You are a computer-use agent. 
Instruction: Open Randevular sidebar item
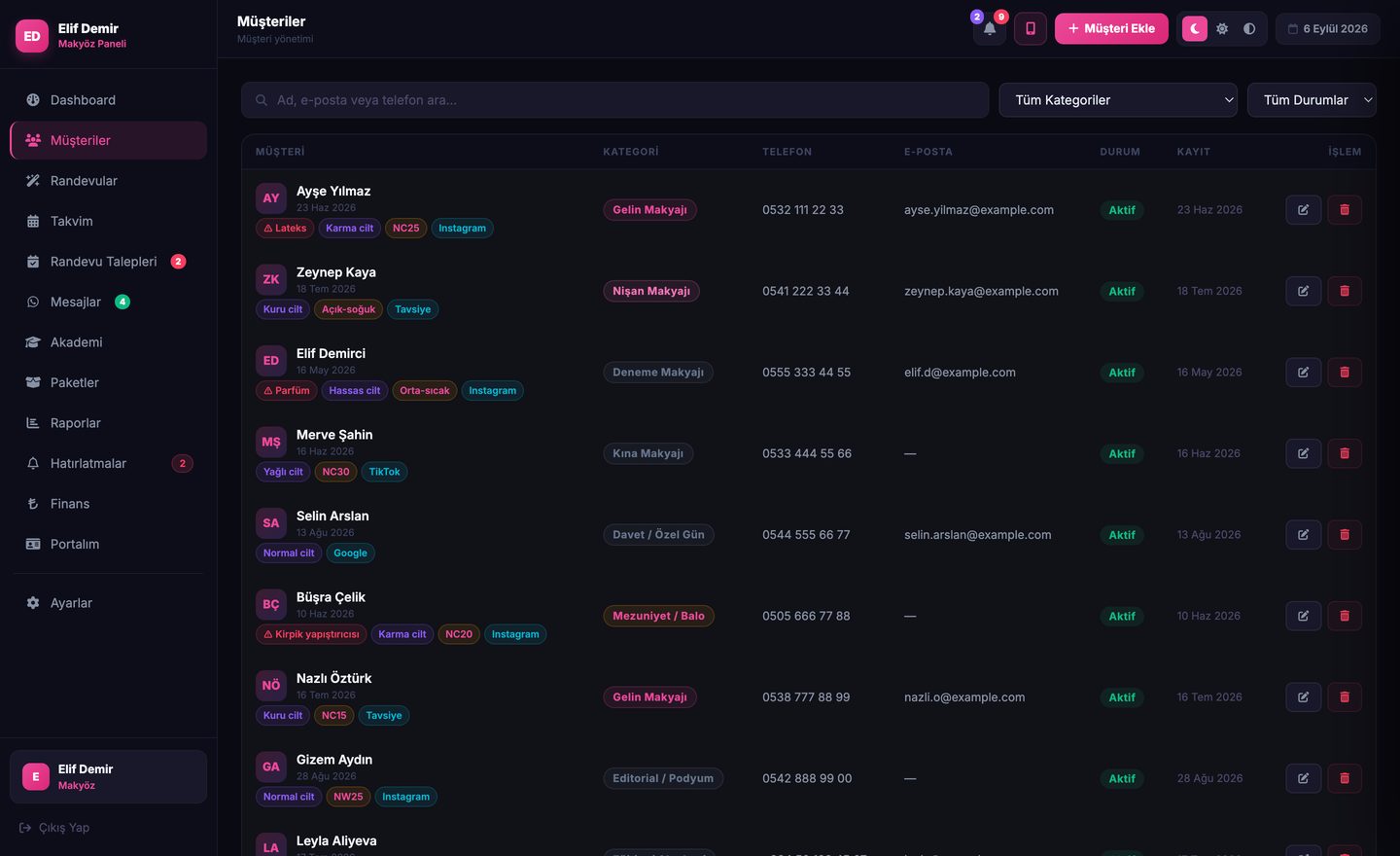(108, 181)
